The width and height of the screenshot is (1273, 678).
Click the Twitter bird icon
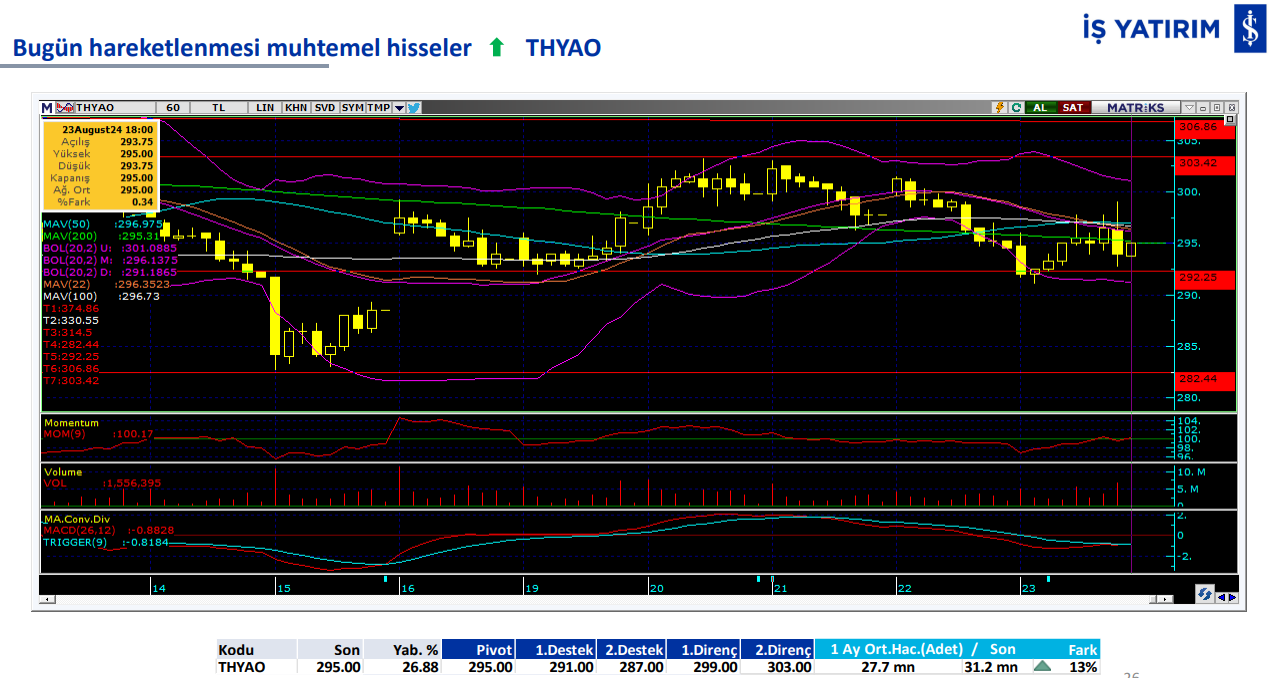tap(413, 107)
